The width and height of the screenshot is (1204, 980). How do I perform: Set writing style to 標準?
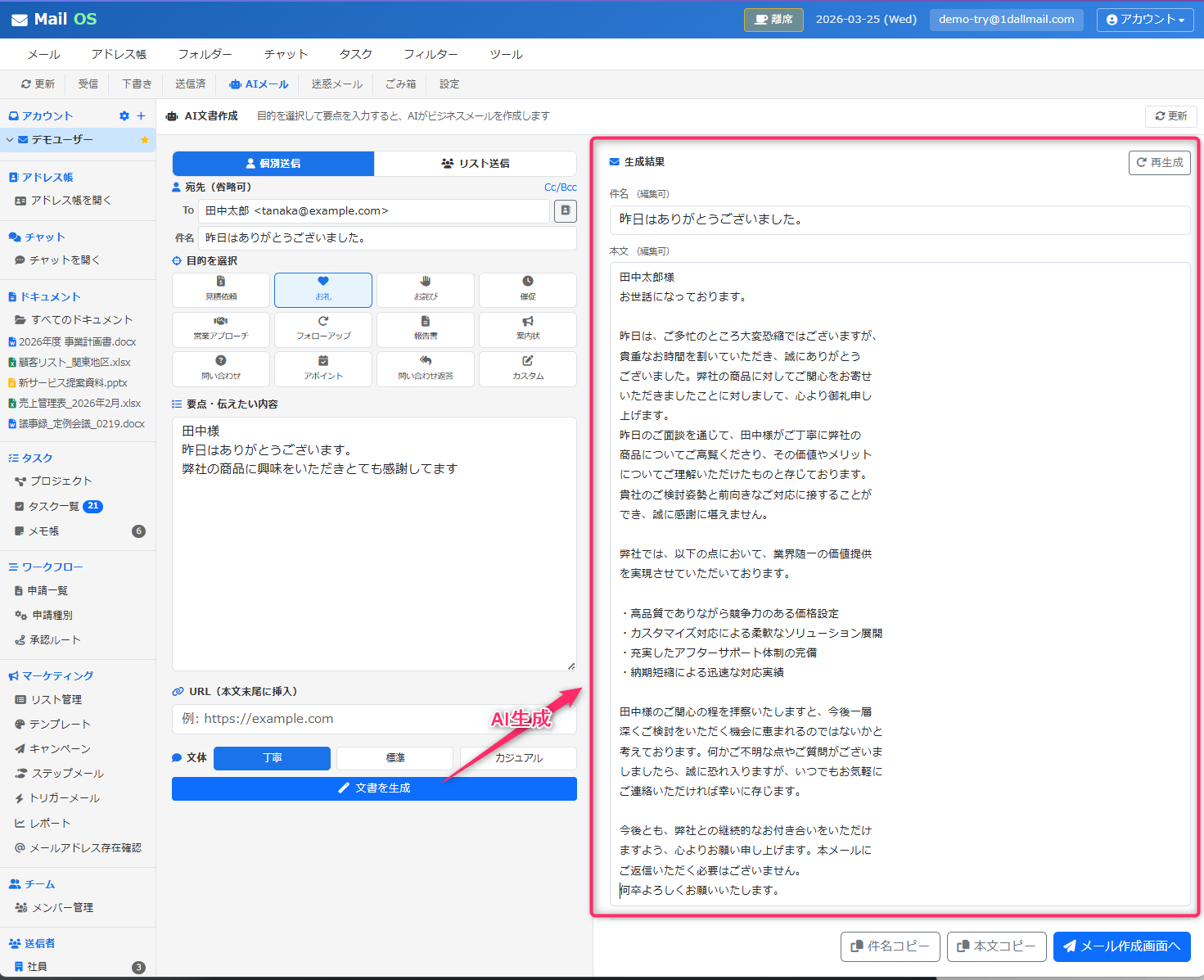coord(395,758)
